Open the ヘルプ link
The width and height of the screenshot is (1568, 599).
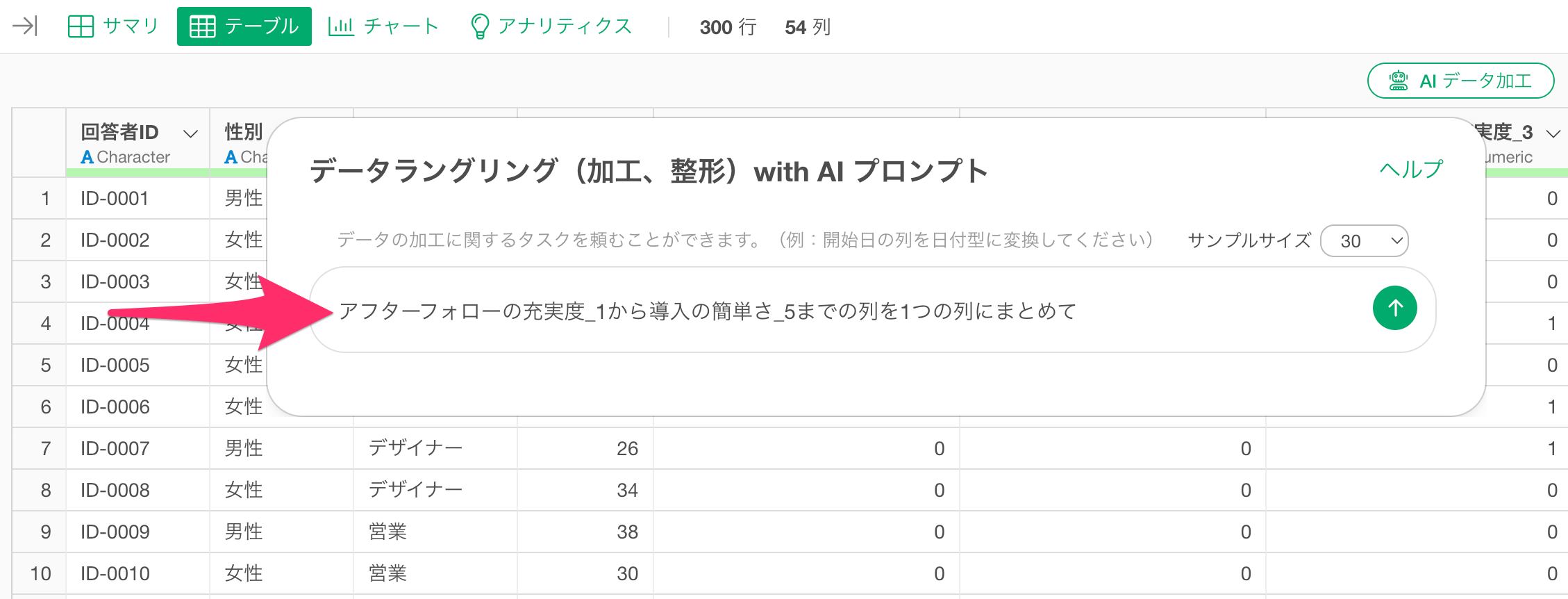point(1410,169)
